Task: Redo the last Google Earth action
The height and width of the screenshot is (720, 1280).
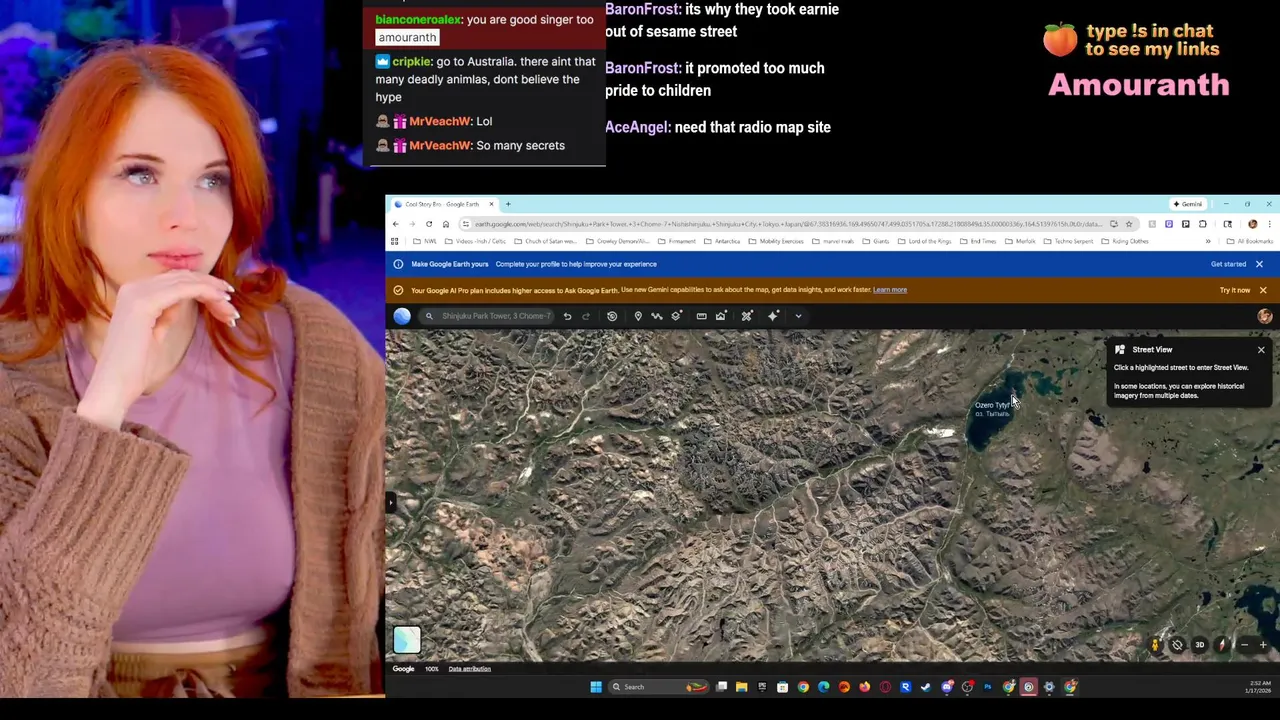Action: (586, 316)
